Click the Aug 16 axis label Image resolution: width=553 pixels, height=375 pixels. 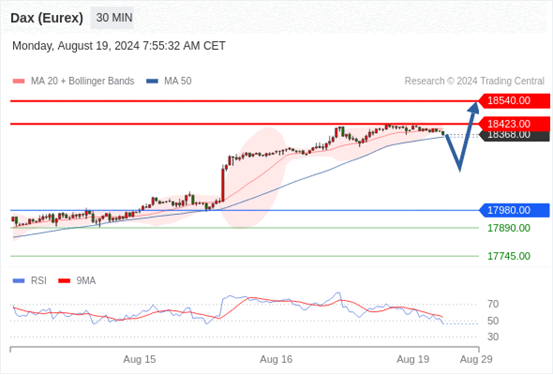tap(276, 360)
